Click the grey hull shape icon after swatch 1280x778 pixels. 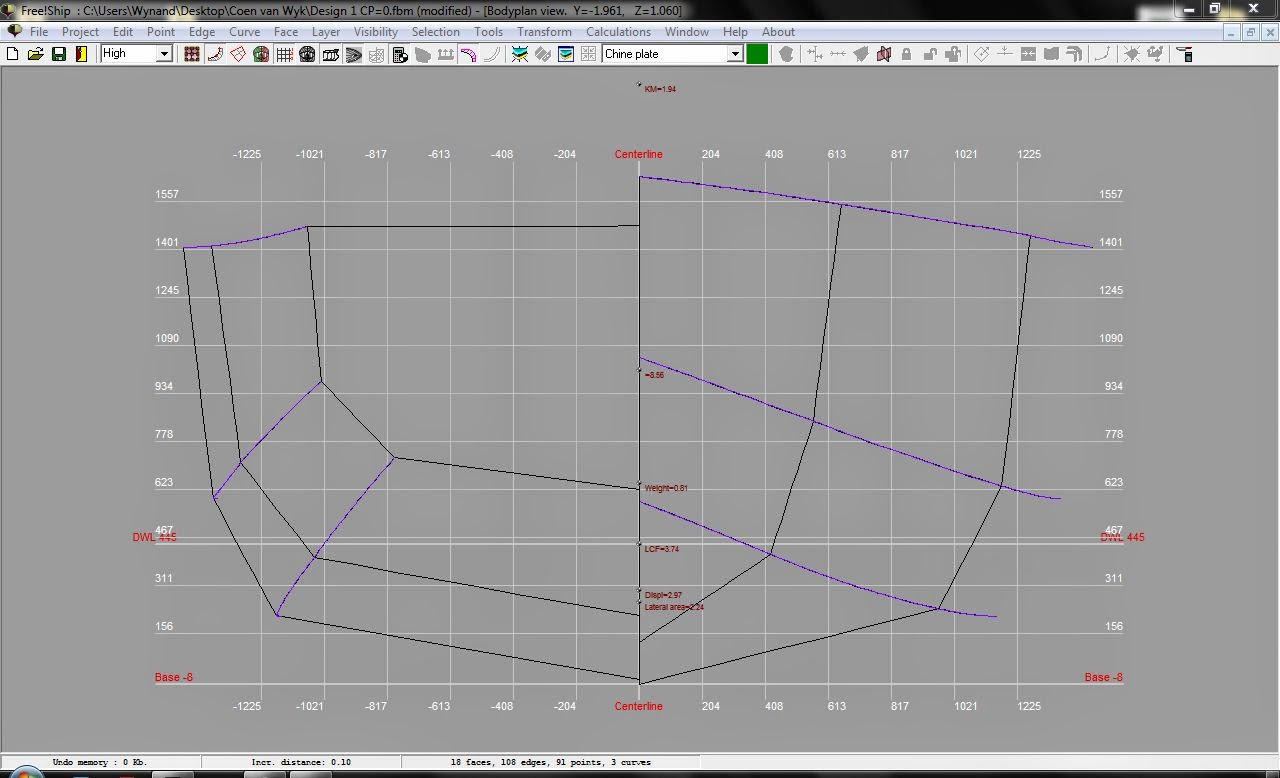point(786,54)
